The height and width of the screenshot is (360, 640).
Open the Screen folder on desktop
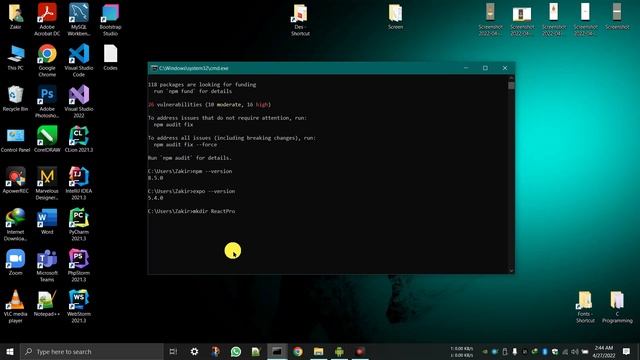[395, 17]
